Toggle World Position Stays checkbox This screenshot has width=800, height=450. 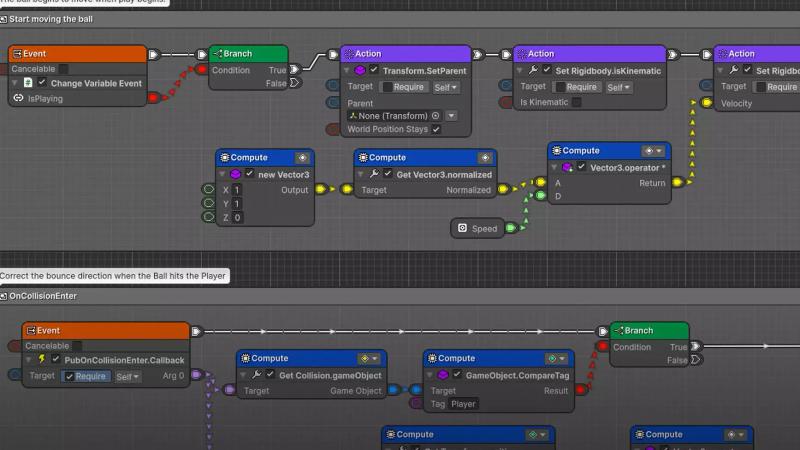pyautogui.click(x=436, y=129)
